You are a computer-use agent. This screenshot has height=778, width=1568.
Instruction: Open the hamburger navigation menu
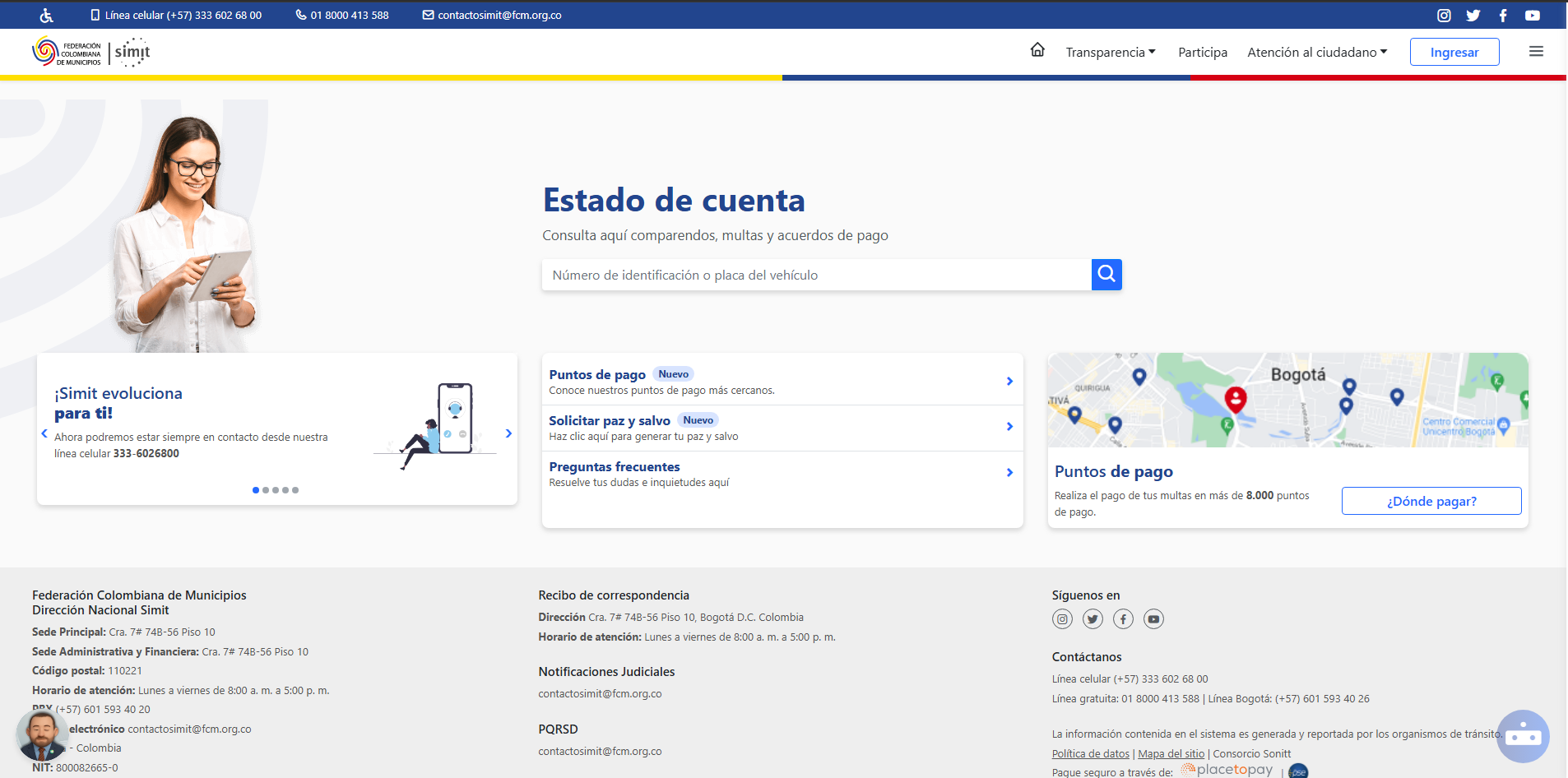point(1535,51)
